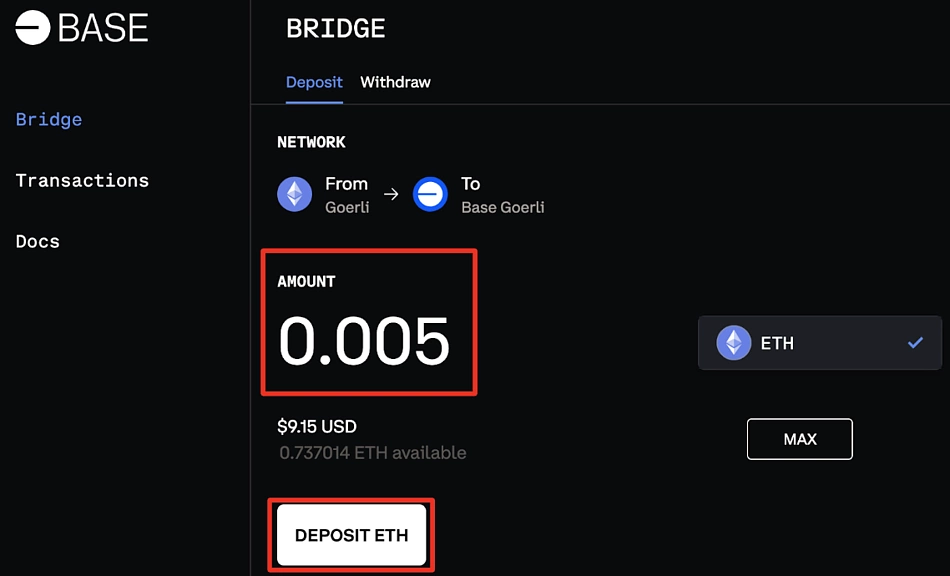950x576 pixels.
Task: Click the MAX button
Action: pyautogui.click(x=800, y=439)
